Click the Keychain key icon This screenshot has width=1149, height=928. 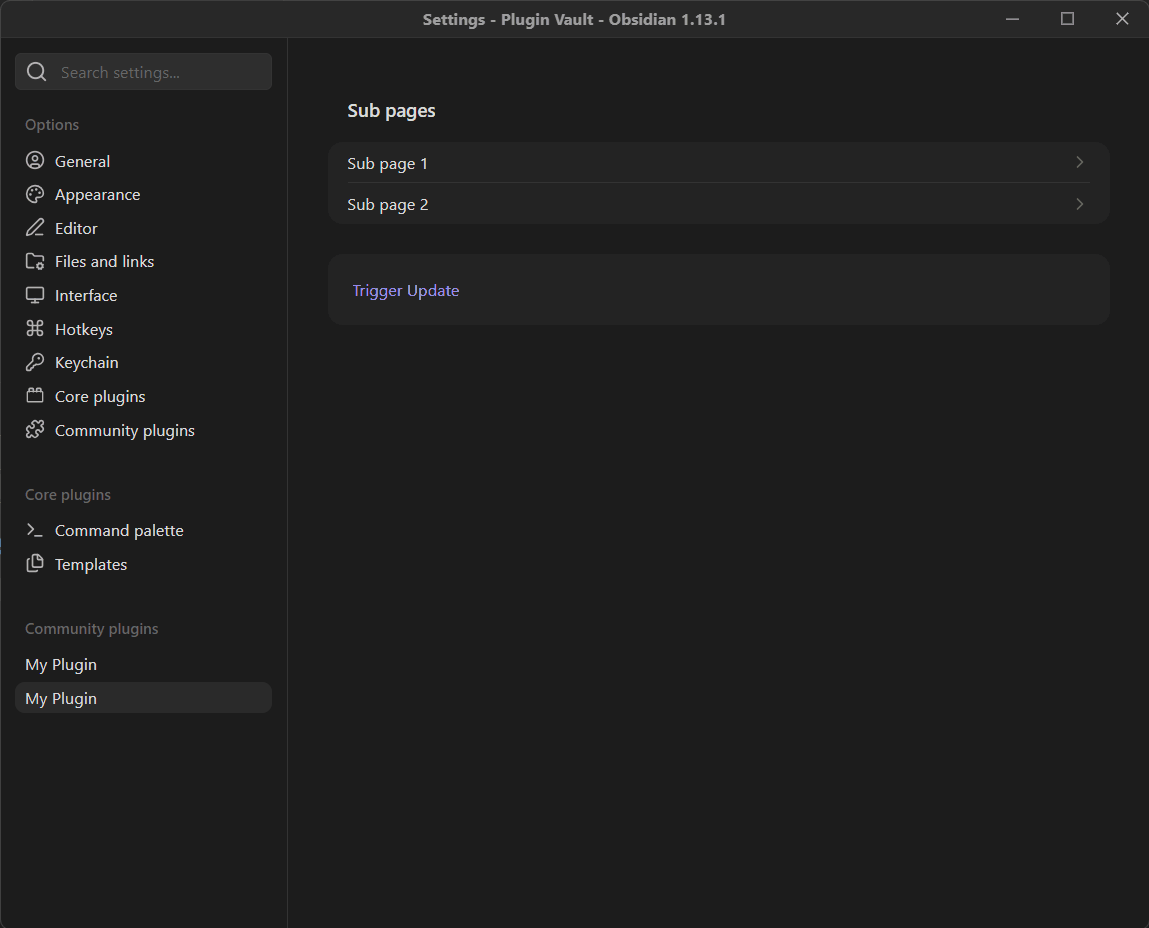(x=34, y=362)
